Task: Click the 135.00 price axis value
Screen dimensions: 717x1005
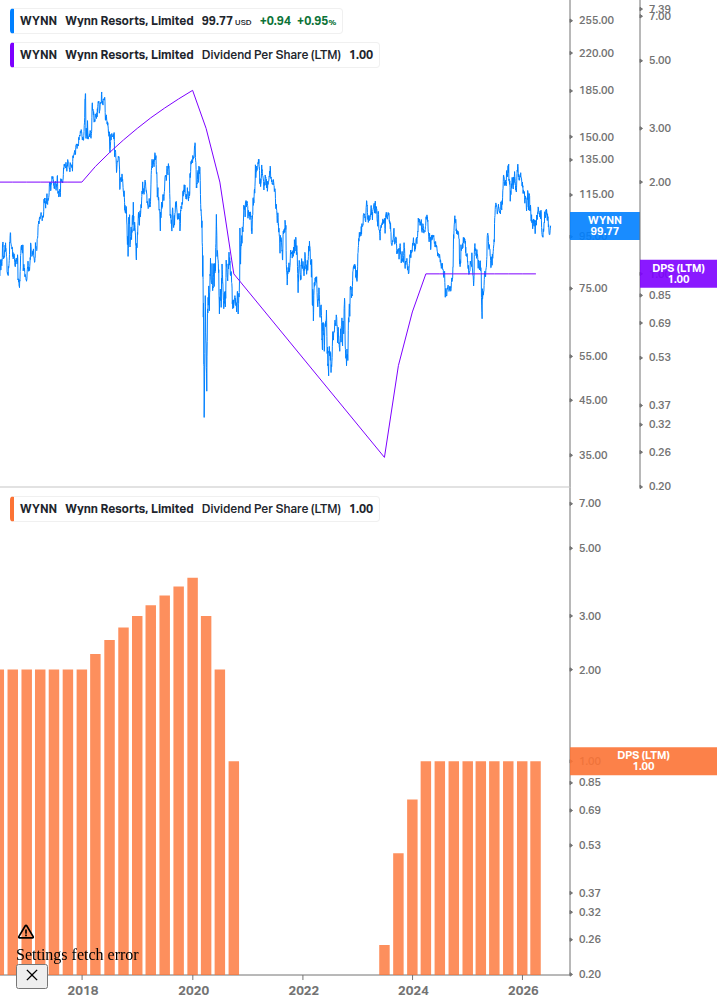Action: [x=597, y=159]
